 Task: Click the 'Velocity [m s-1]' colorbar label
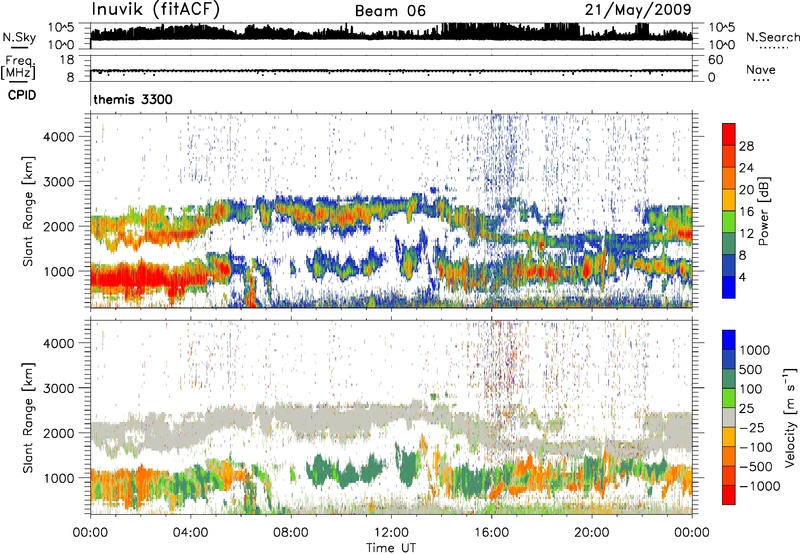click(790, 417)
